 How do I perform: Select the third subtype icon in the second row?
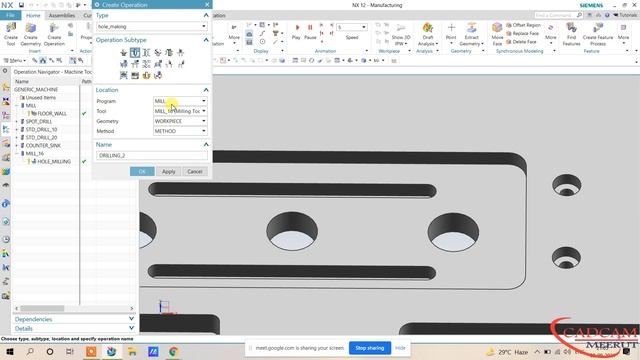[x=146, y=64]
